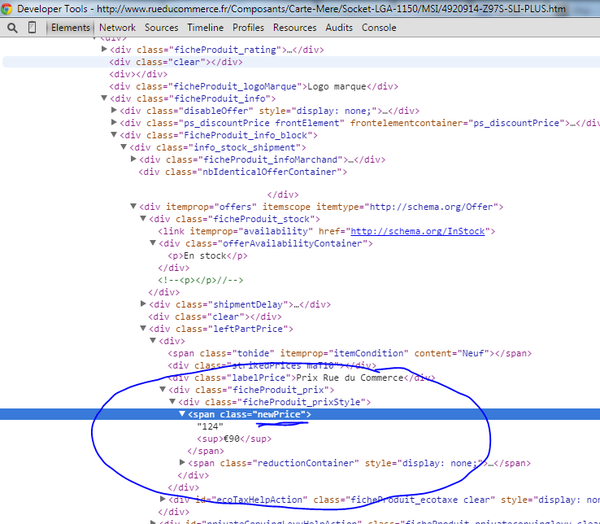The image size is (600, 524).
Task: Collapse the ficheProduit_prix div node
Action: coord(163,389)
